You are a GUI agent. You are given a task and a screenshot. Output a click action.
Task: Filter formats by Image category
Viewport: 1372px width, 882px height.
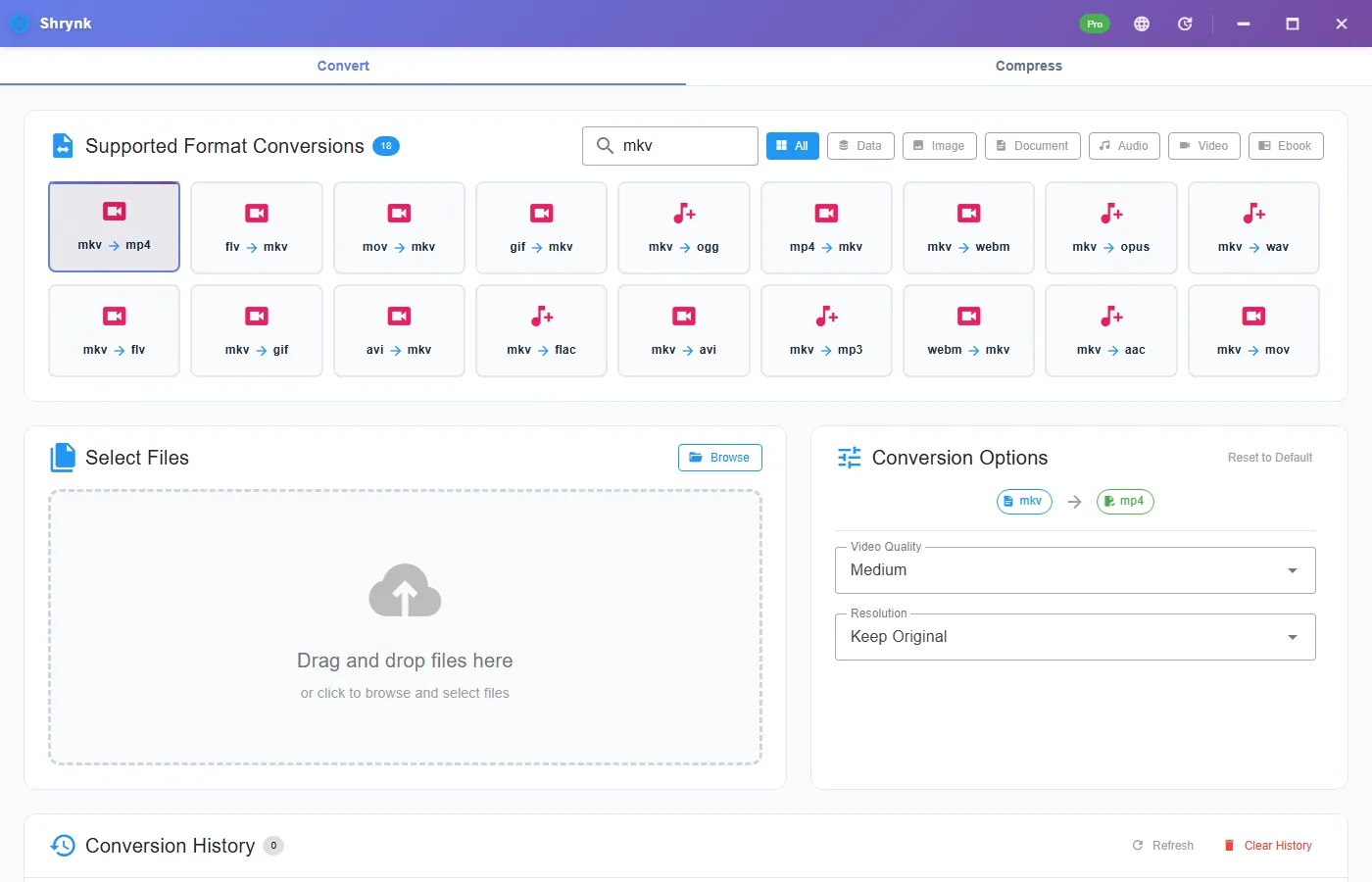pyautogui.click(x=939, y=146)
